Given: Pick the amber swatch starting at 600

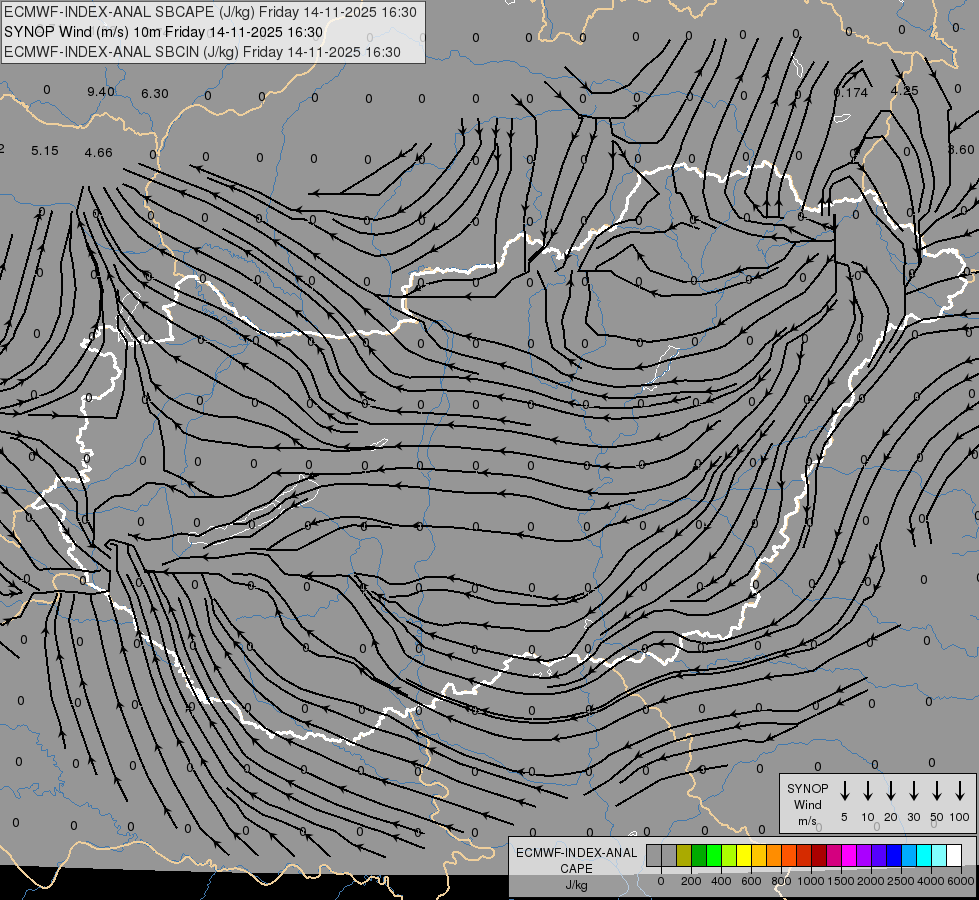Looking at the screenshot, I should click(759, 855).
